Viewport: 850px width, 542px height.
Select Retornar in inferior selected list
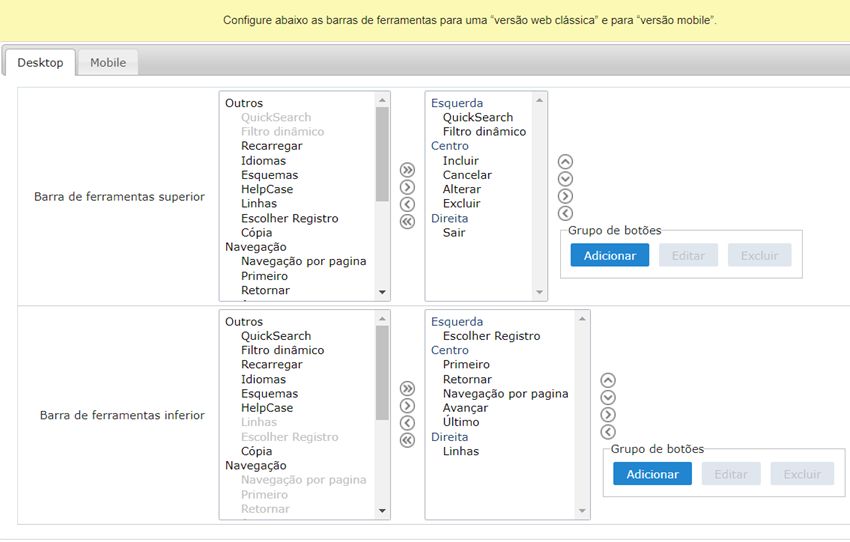[467, 379]
